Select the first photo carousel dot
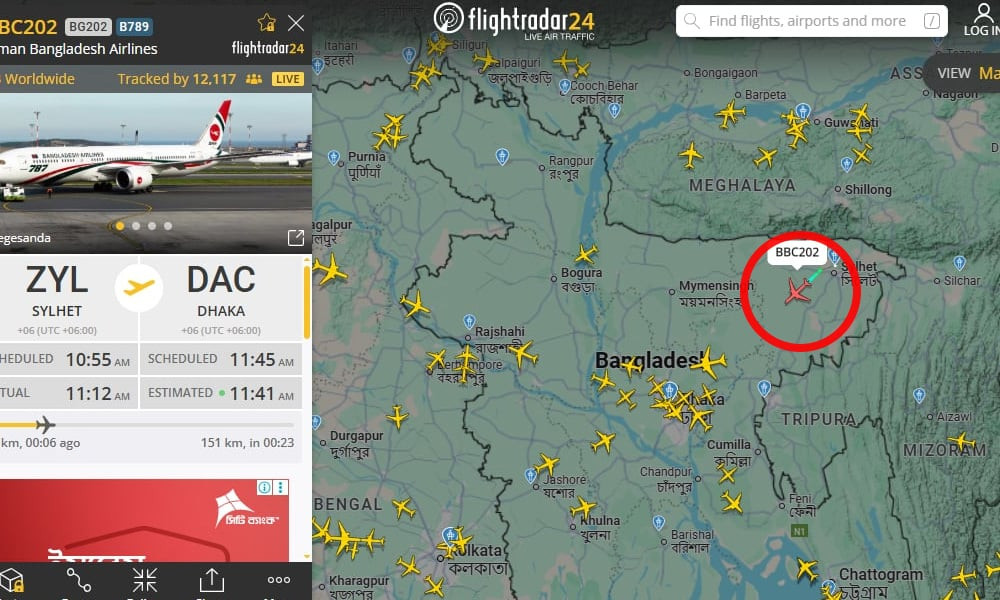The width and height of the screenshot is (1000, 600). click(x=120, y=226)
